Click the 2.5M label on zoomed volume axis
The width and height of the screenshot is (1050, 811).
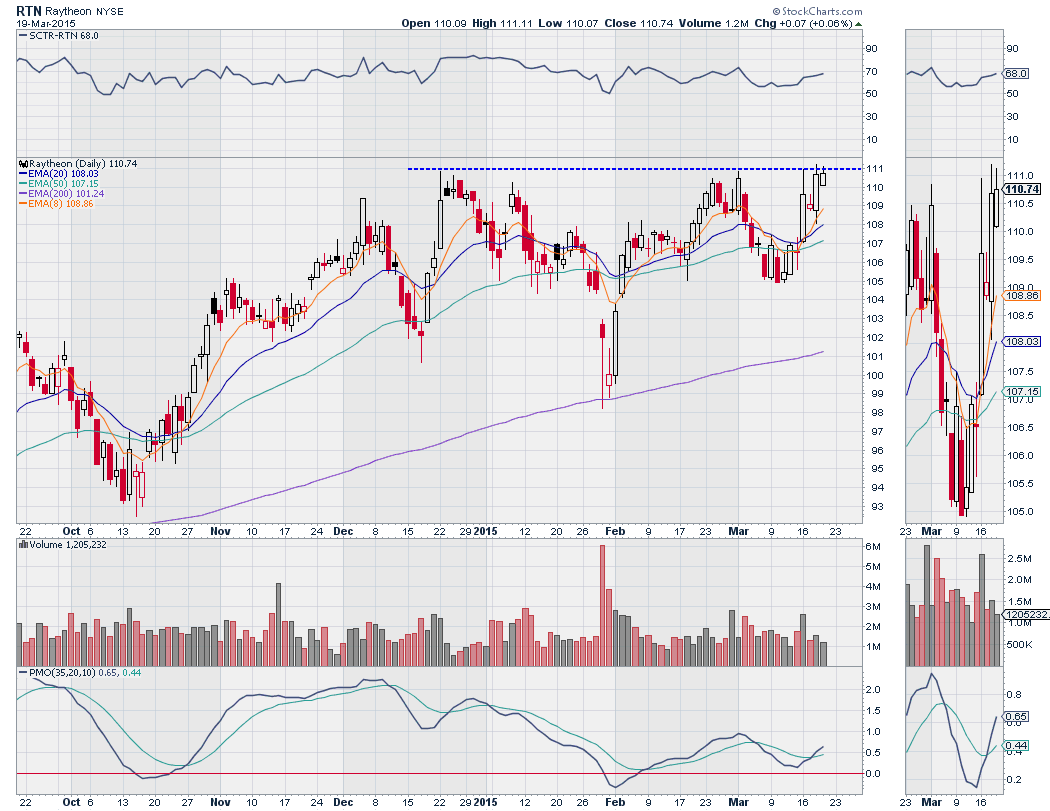click(1019, 558)
